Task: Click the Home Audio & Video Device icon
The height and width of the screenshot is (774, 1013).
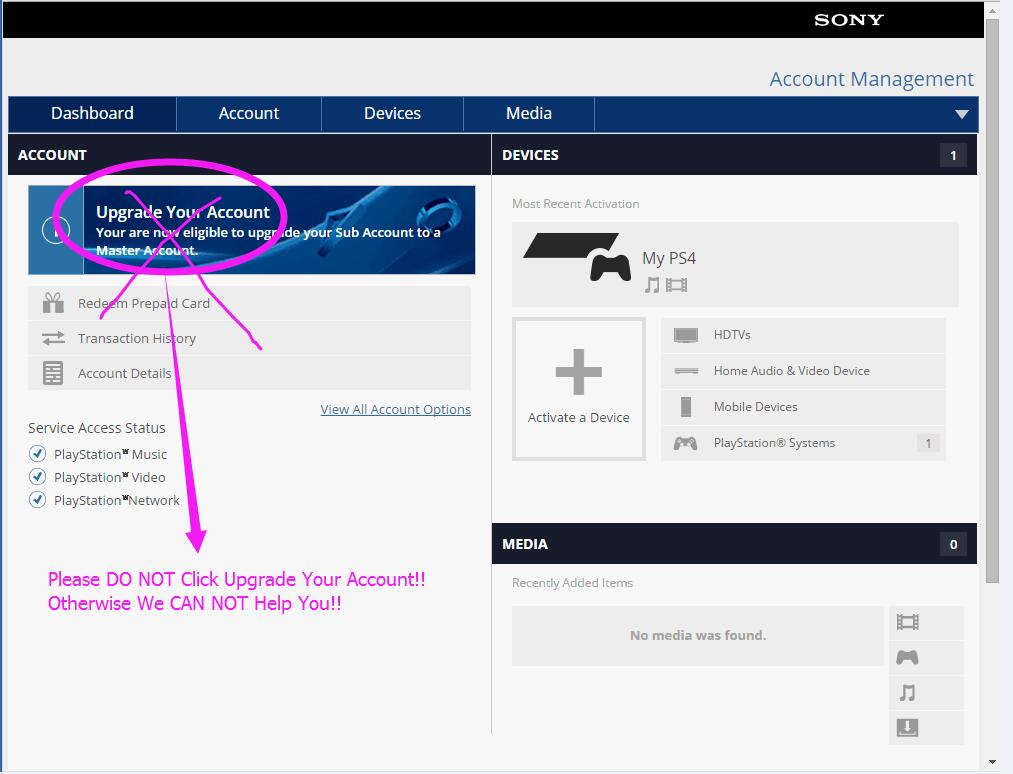Action: 686,371
